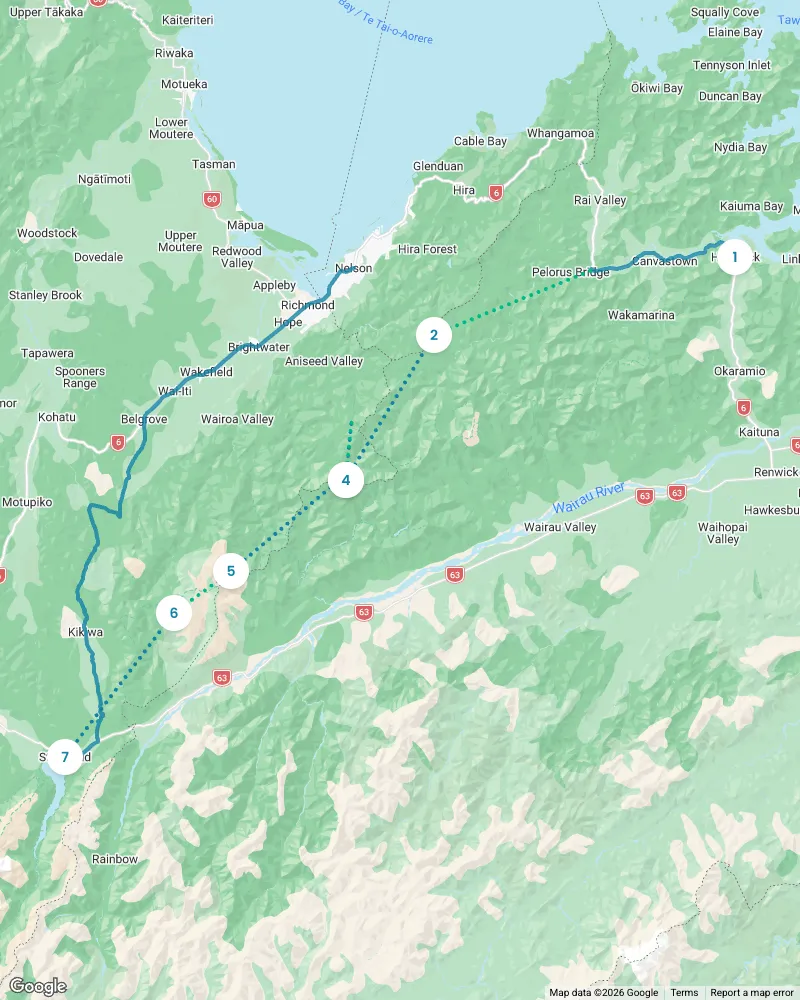Select waypoint marker number 2

pyautogui.click(x=434, y=335)
